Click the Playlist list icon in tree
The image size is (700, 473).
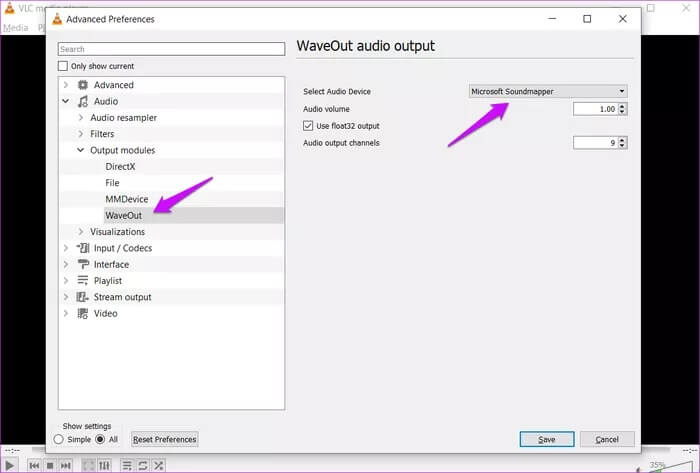point(83,281)
